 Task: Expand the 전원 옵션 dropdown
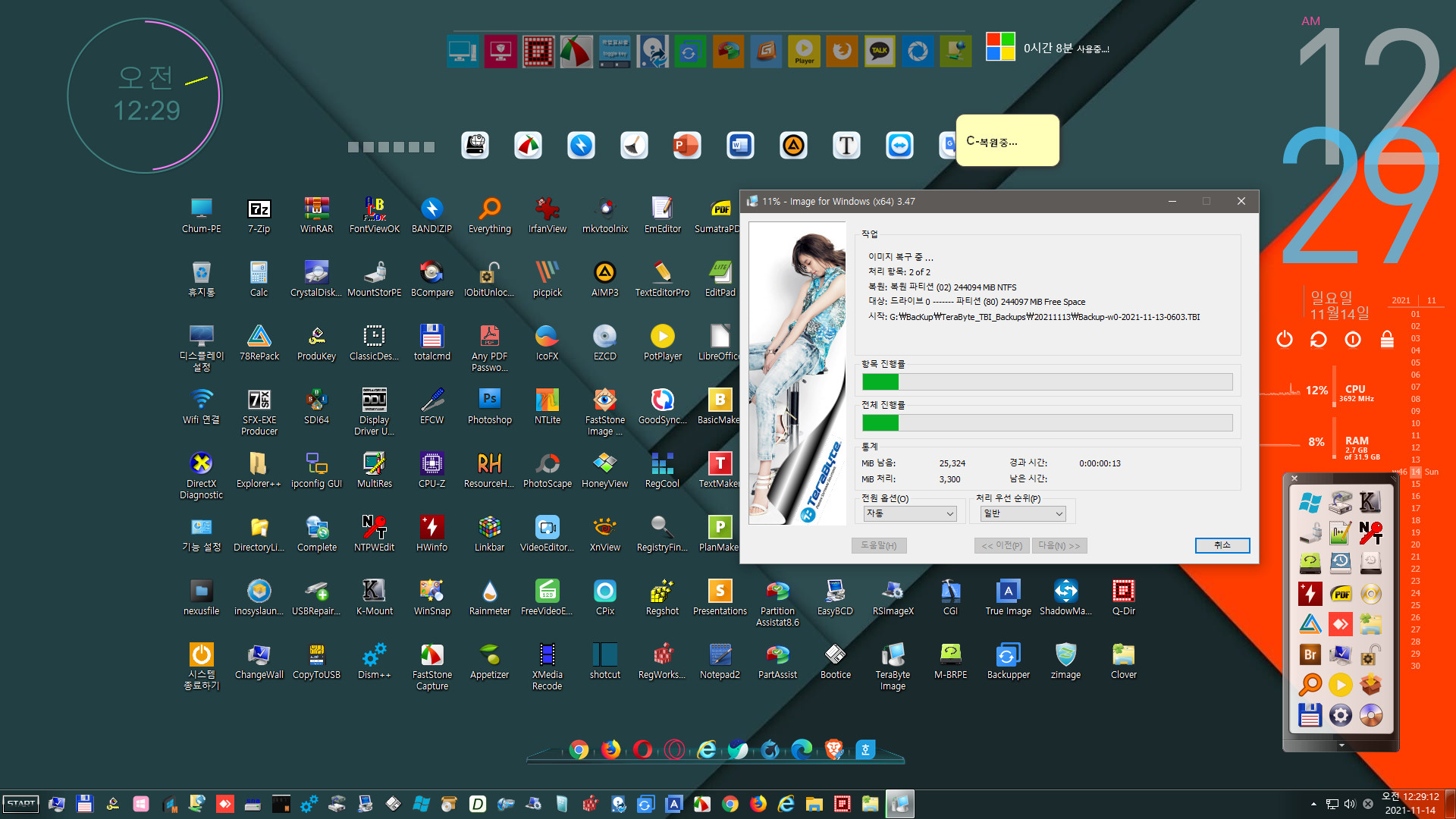[909, 513]
